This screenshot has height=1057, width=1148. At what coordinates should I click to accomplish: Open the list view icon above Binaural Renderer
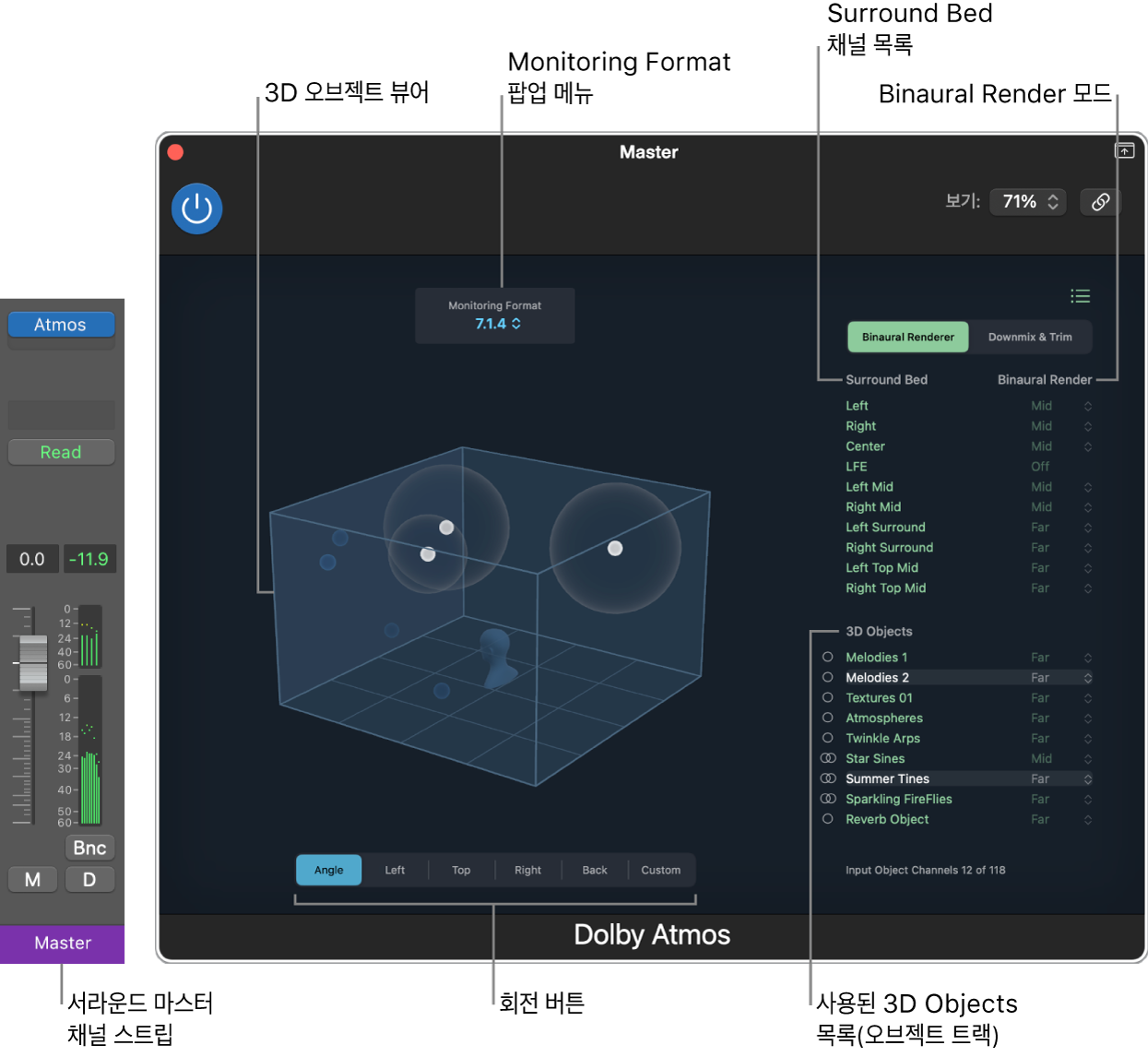[1080, 296]
